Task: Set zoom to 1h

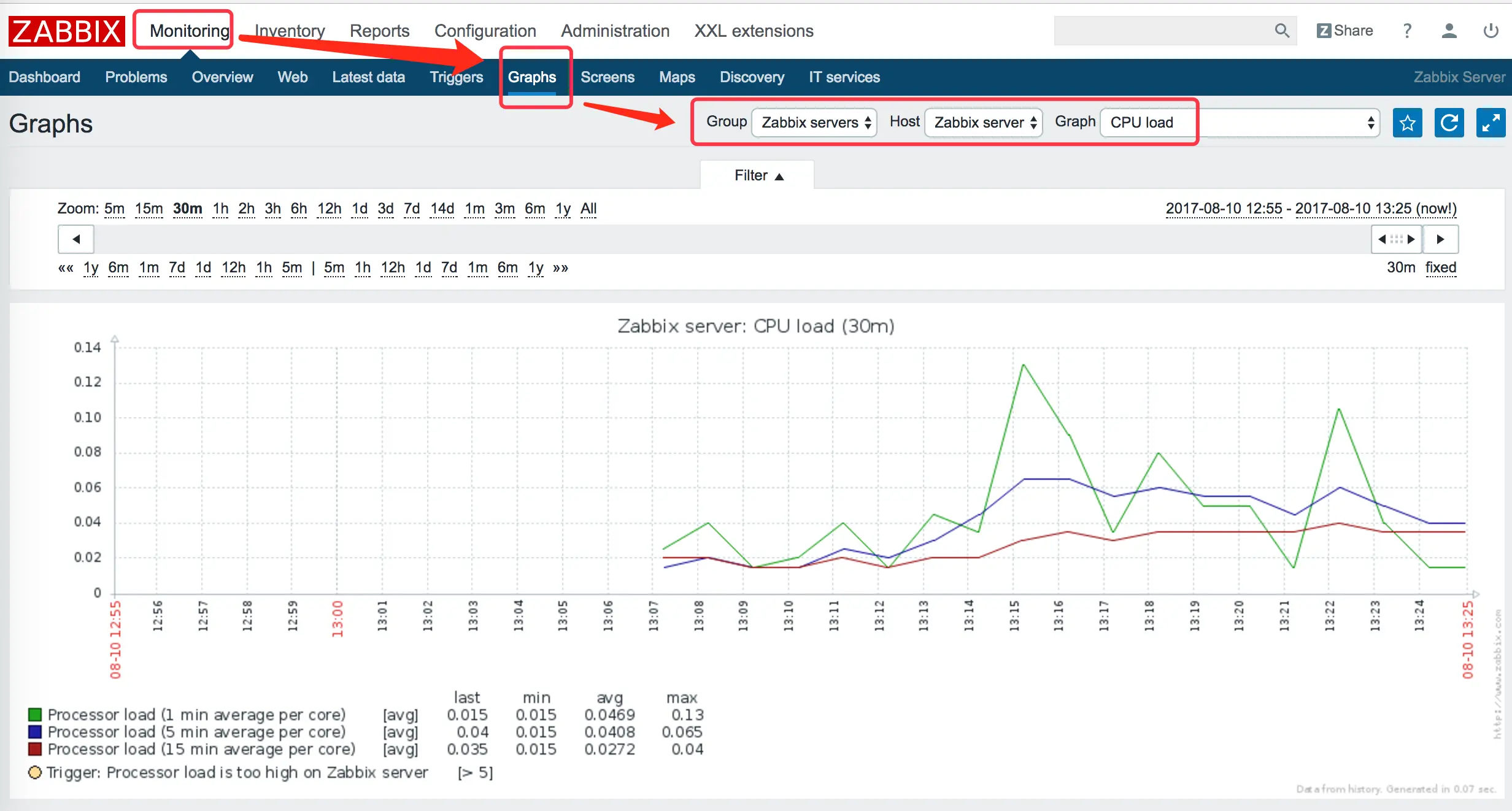Action: pyautogui.click(x=220, y=209)
